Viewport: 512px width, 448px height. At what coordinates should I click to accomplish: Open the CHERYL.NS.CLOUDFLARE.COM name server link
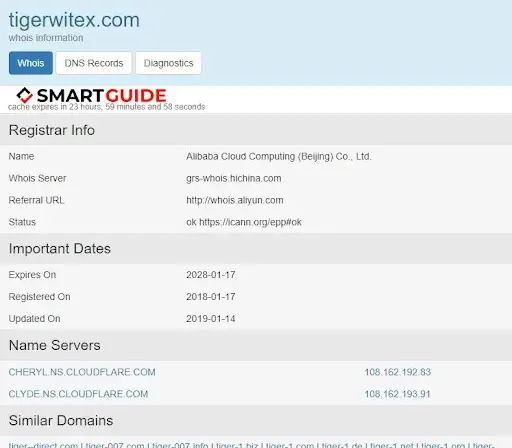click(82, 372)
